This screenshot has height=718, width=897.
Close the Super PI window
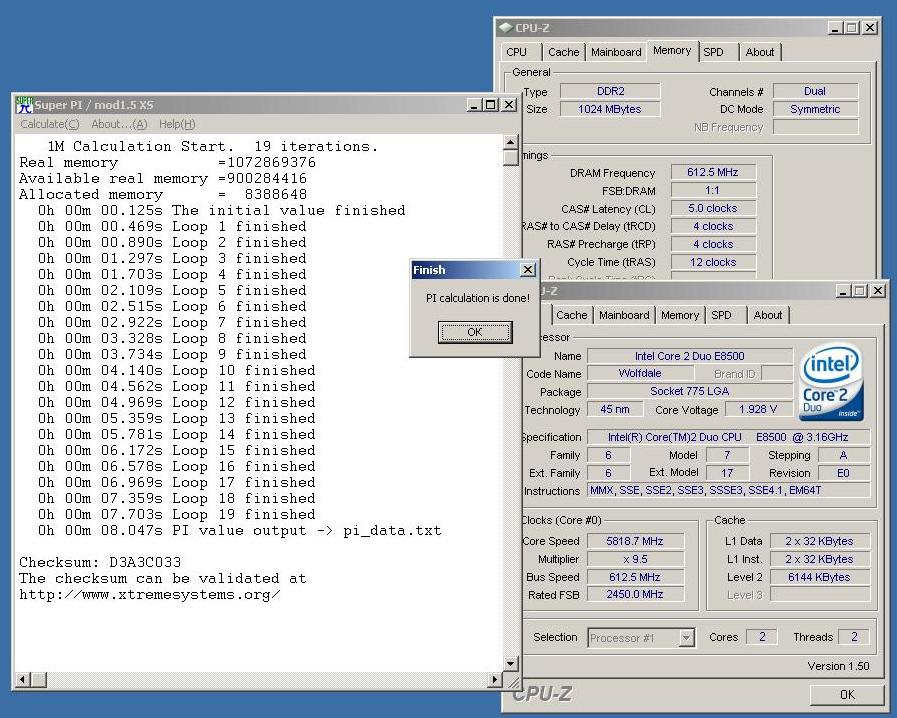point(509,105)
